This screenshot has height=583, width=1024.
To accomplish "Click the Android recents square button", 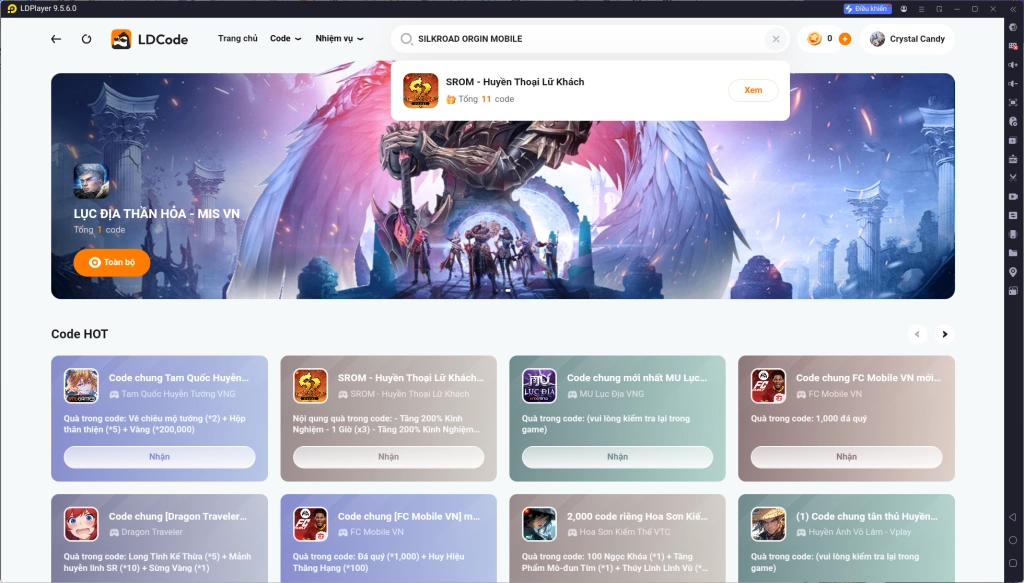I will [x=1013, y=563].
